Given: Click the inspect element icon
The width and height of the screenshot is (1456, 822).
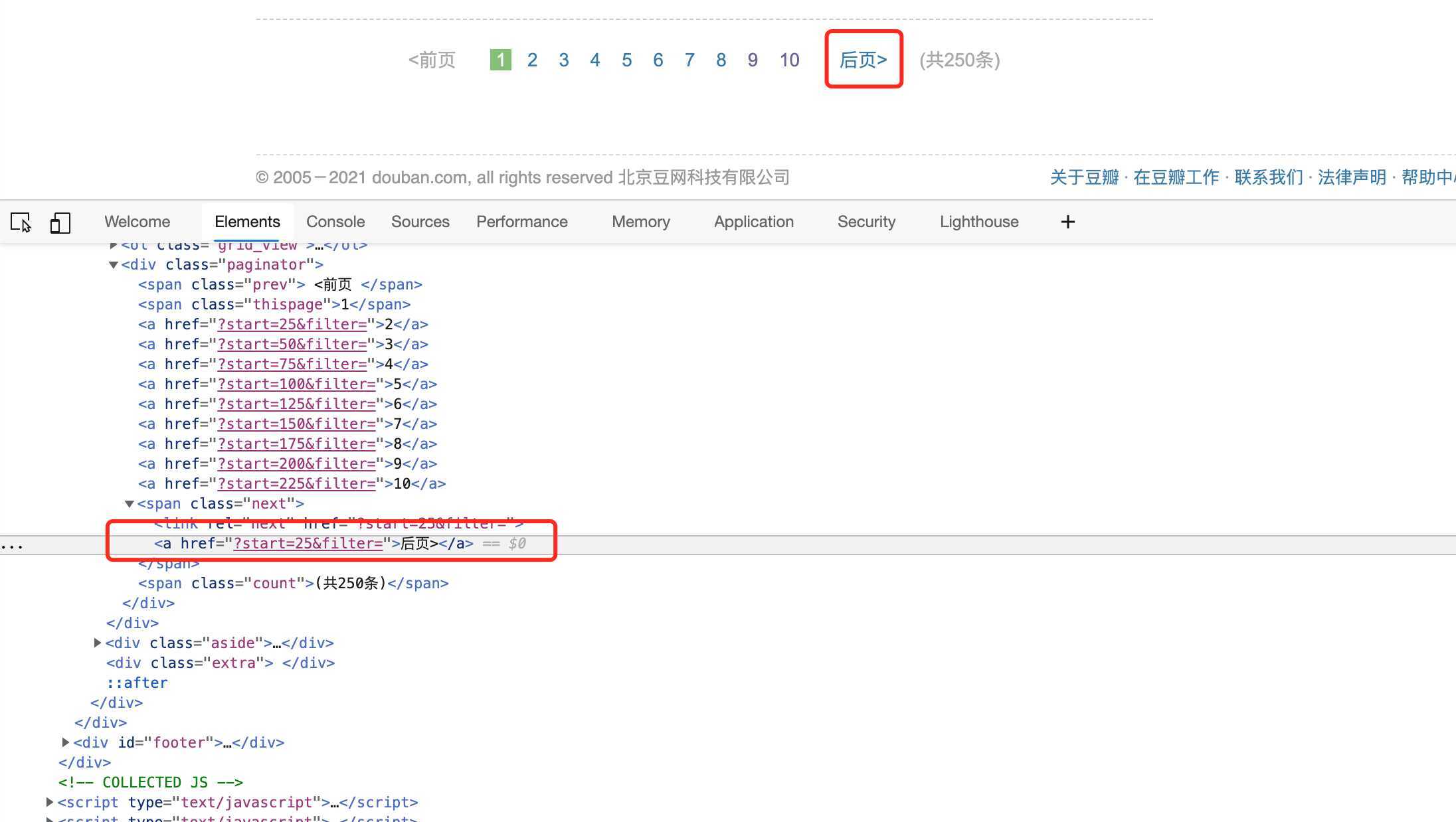Looking at the screenshot, I should [x=19, y=222].
